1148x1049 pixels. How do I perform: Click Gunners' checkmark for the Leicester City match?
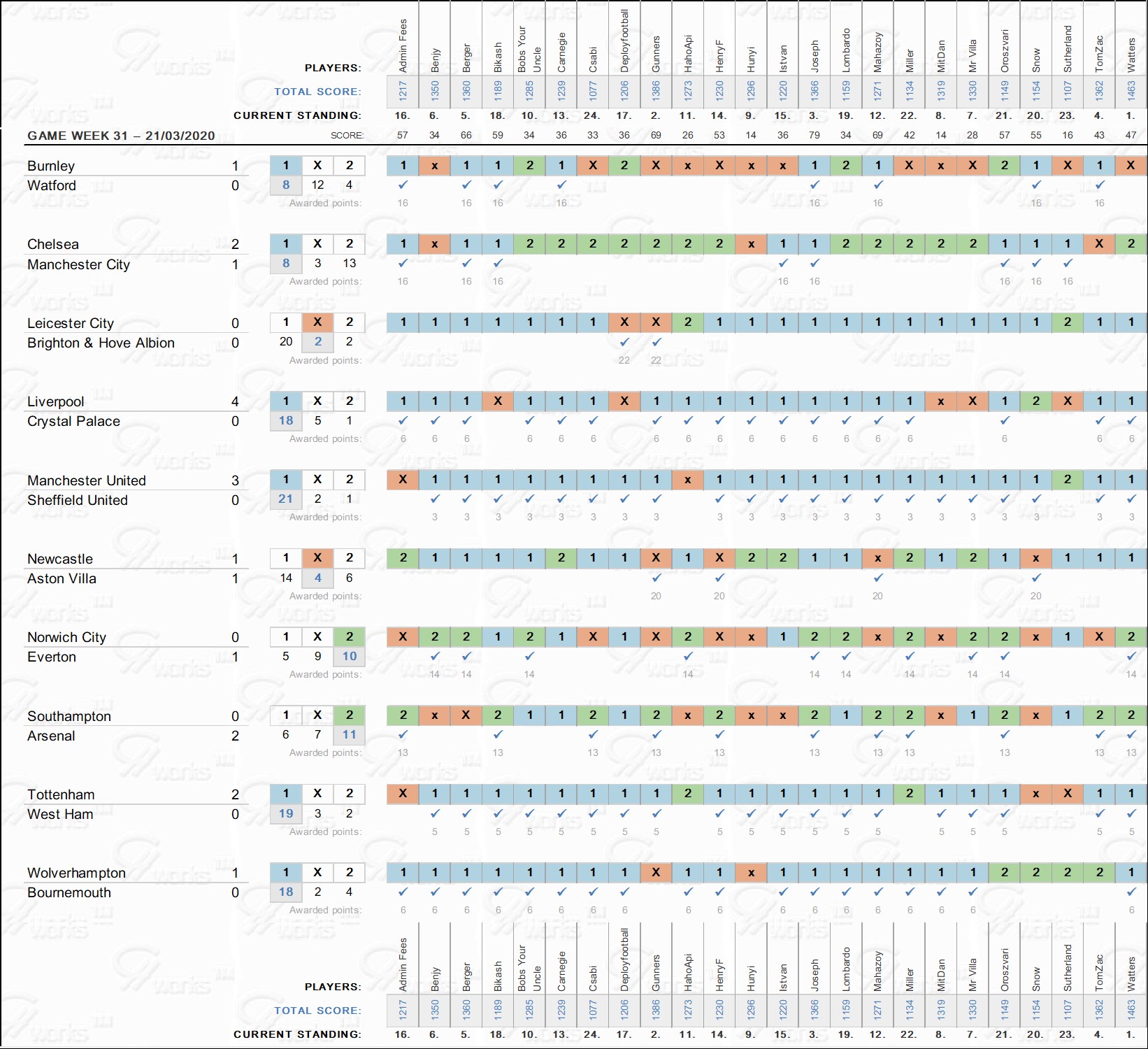tap(656, 342)
